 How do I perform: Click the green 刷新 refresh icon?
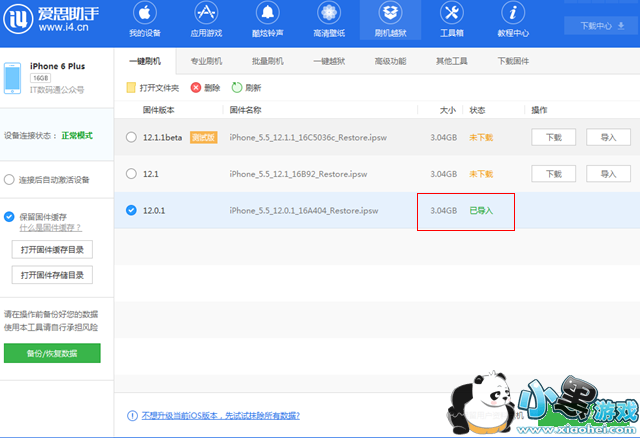click(237, 88)
